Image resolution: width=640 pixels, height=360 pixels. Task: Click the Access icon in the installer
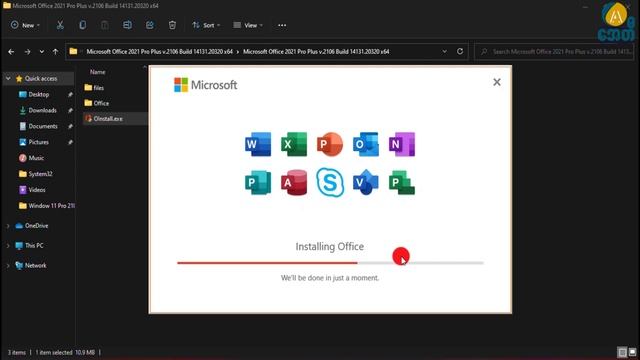click(x=294, y=182)
